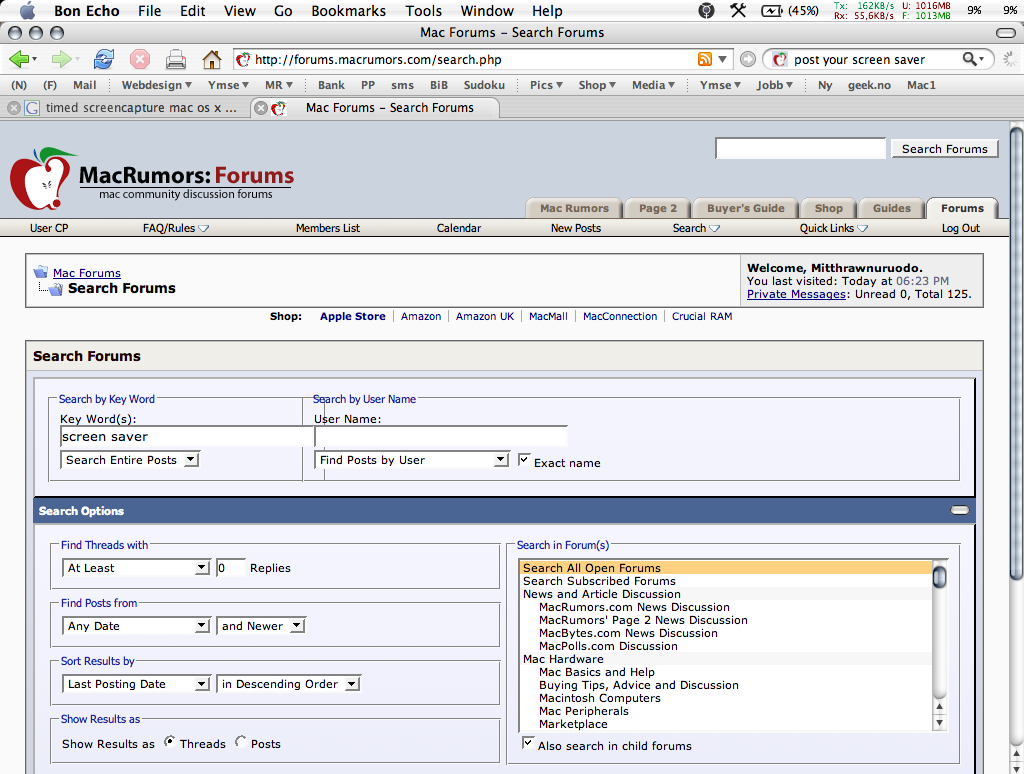
Task: Open the Bookmarks menu
Action: click(x=348, y=10)
